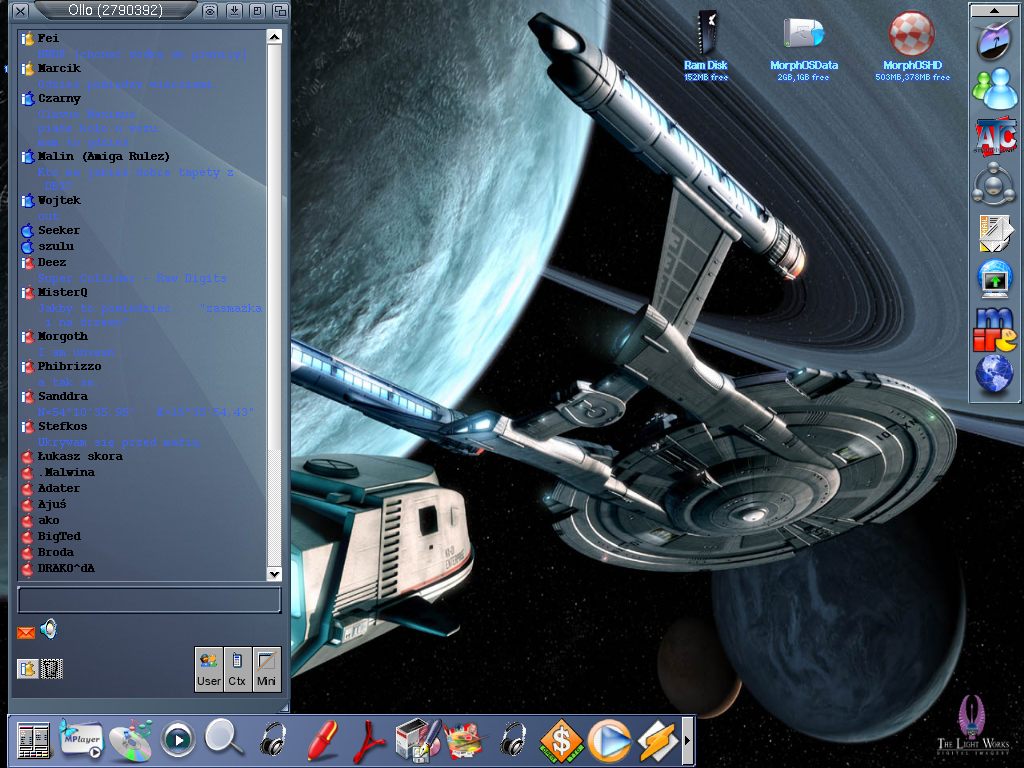Viewport: 1024px width, 768px height.
Task: Collapse the side panel with top up arrow
Action: tap(994, 10)
